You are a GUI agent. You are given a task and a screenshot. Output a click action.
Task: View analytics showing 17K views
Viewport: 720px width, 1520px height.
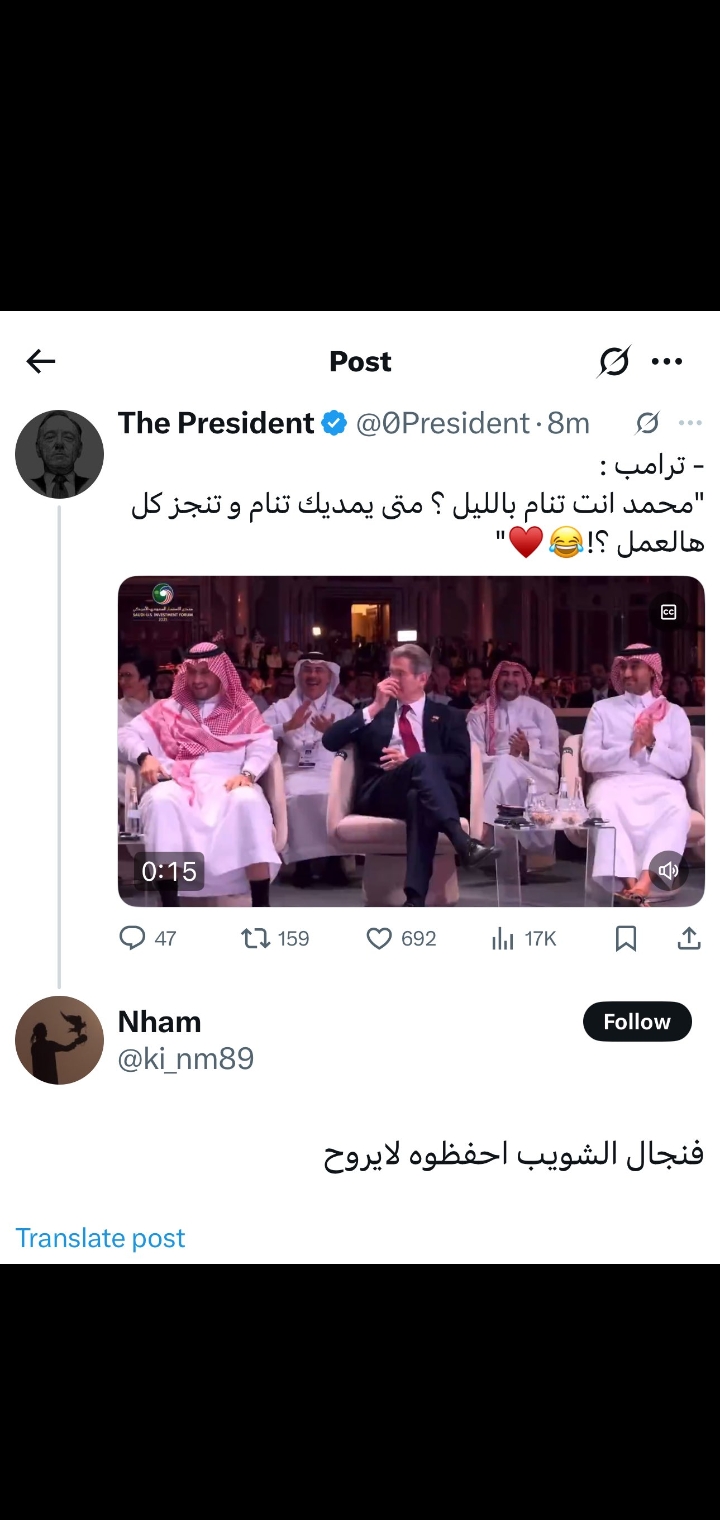pyautogui.click(x=523, y=938)
